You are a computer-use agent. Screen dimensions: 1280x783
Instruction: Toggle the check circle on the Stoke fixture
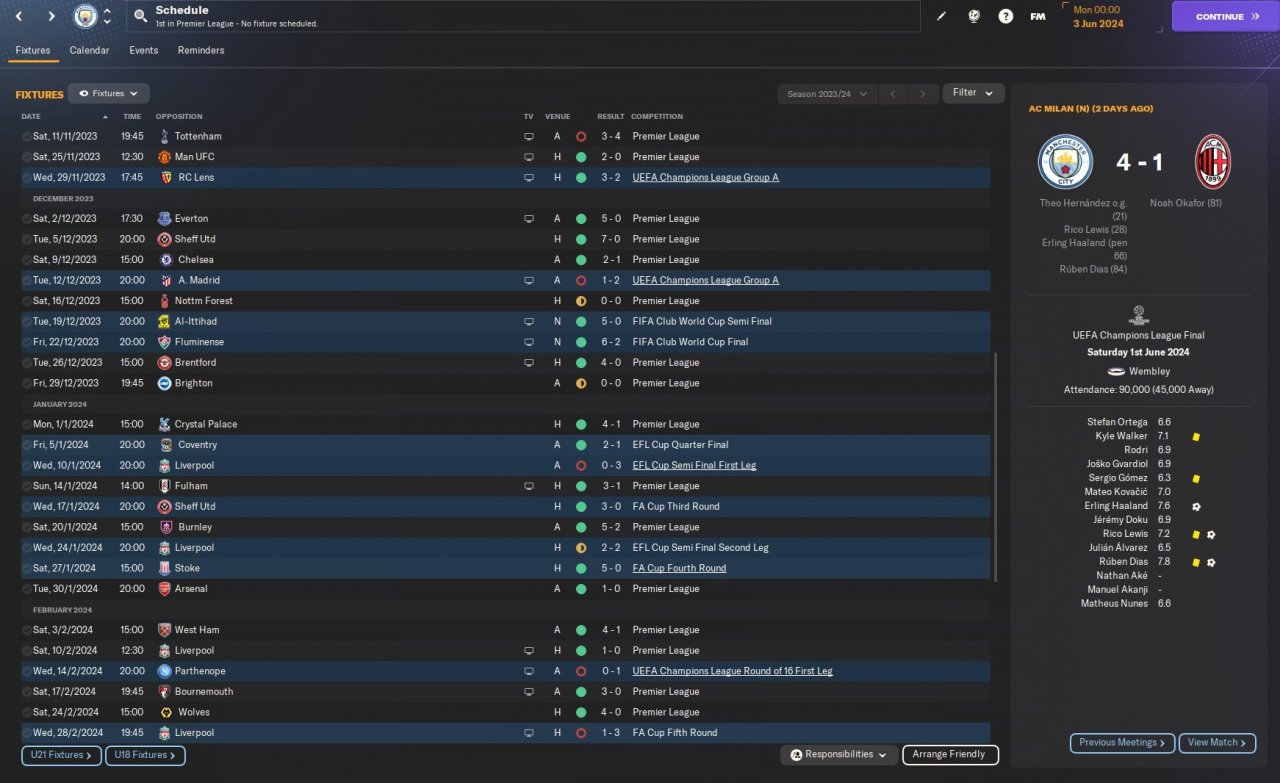pos(27,568)
